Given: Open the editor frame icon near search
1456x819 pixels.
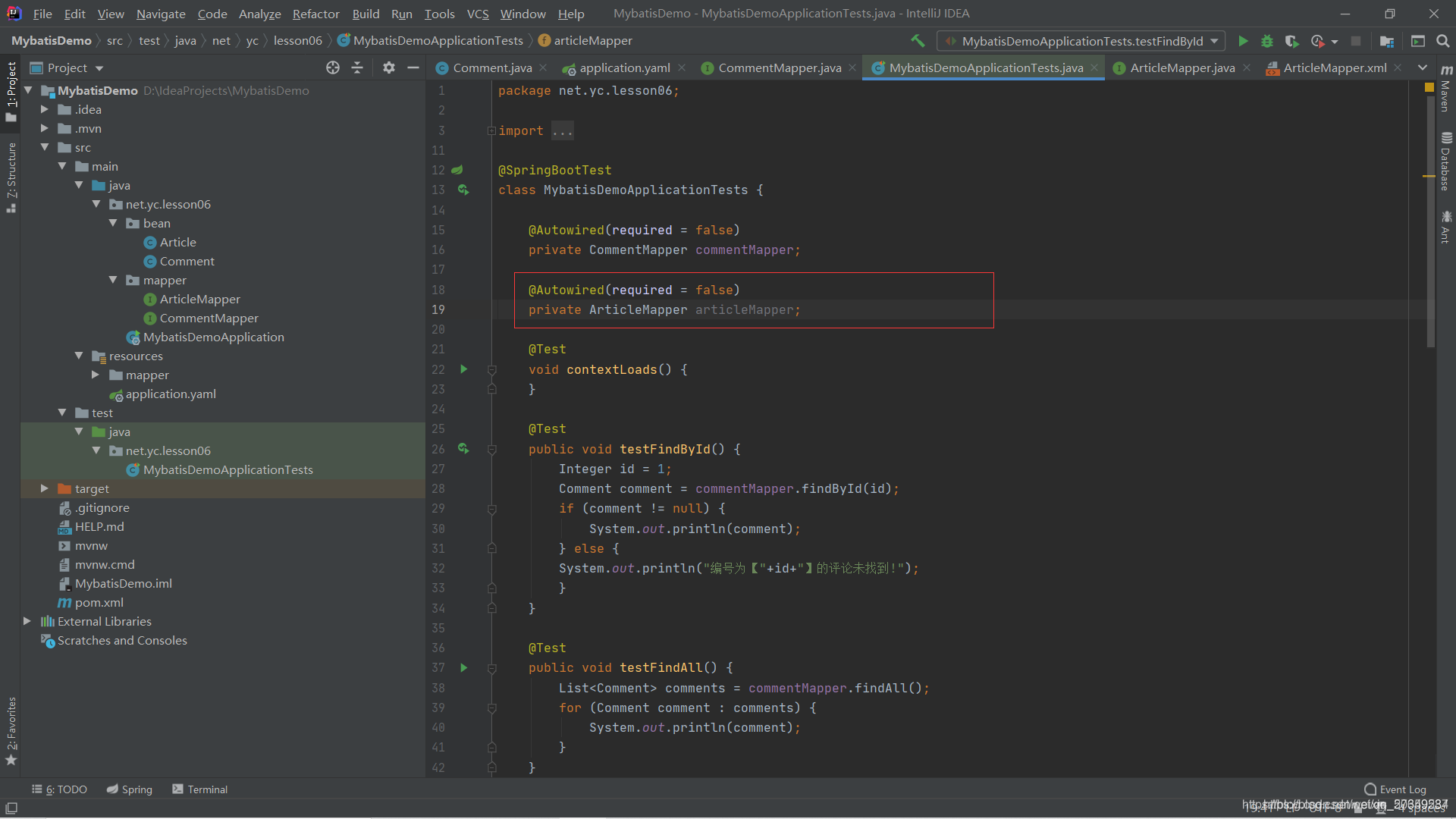Looking at the screenshot, I should [x=1418, y=41].
